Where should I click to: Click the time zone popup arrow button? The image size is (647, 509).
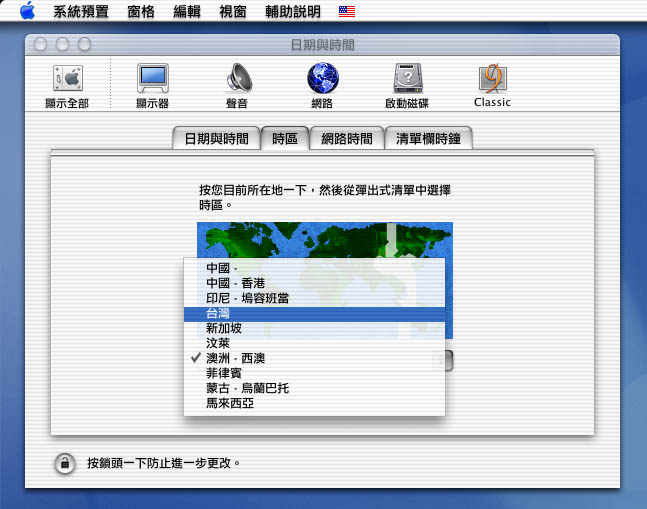(x=449, y=360)
